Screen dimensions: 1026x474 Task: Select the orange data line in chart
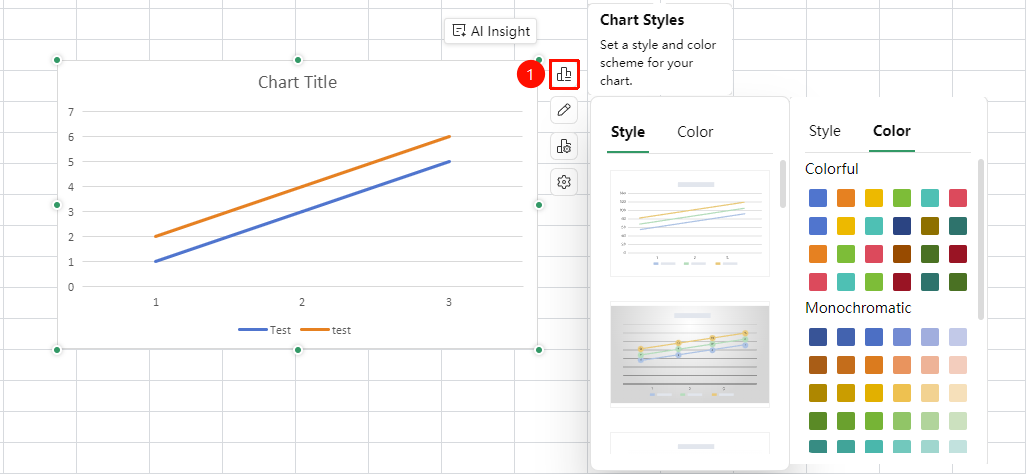point(302,187)
